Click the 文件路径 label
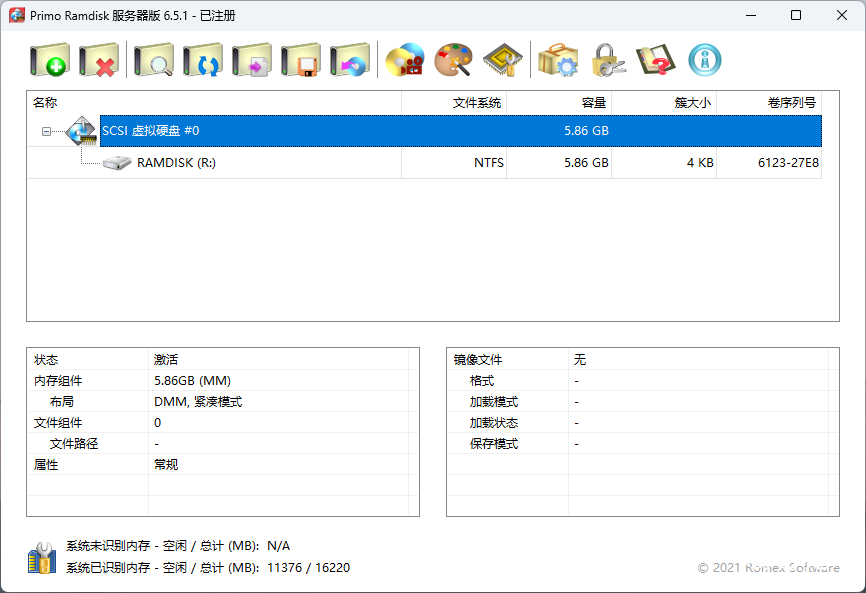The image size is (866, 593). [74, 444]
